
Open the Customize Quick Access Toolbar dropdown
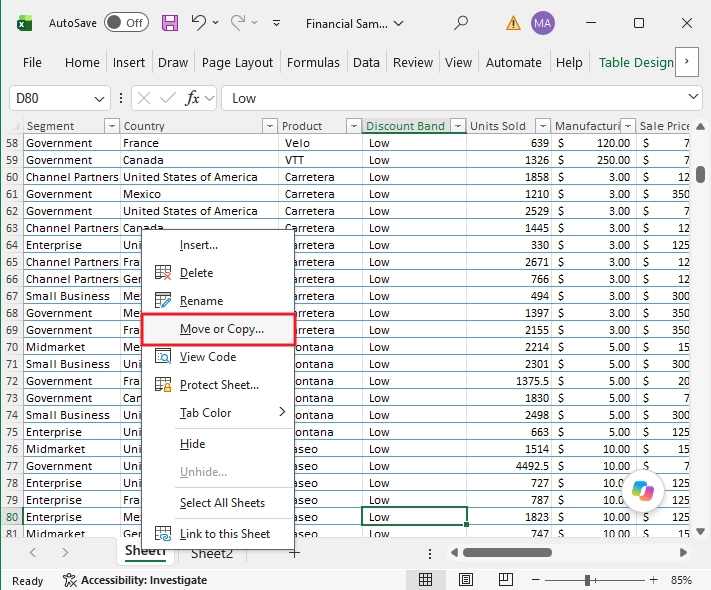tap(276, 23)
